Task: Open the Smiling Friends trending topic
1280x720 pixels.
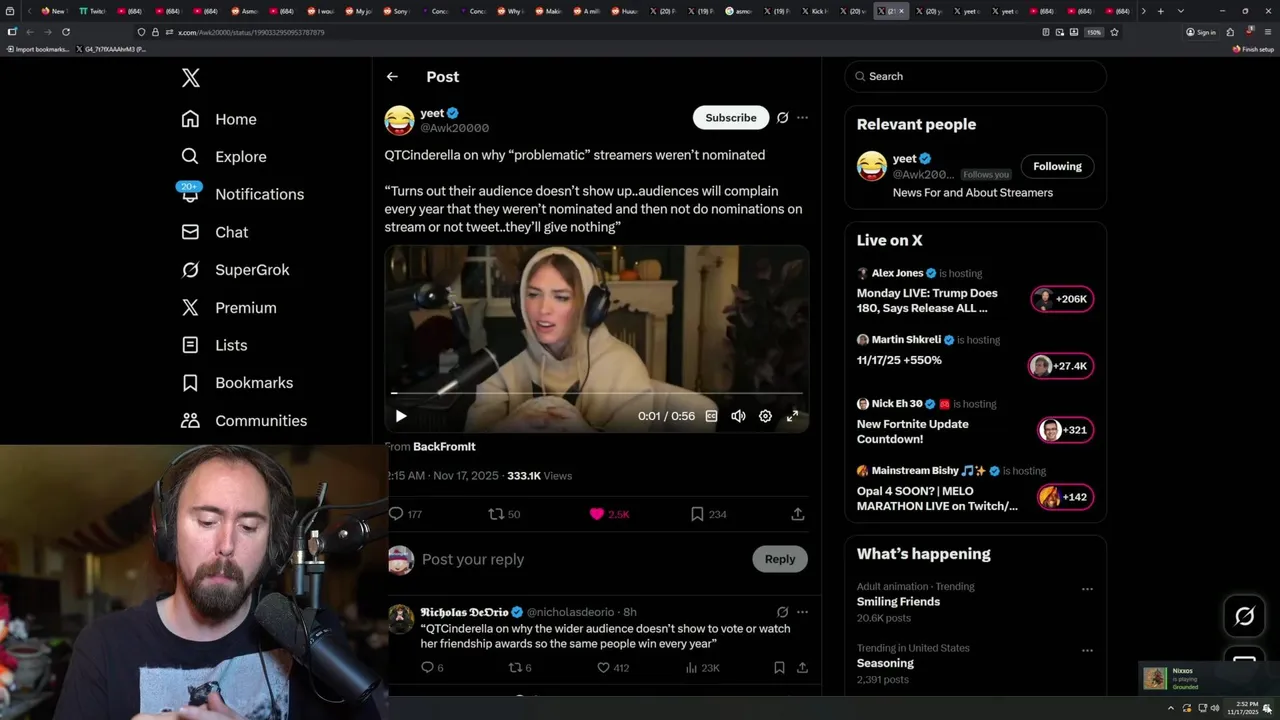Action: 898,602
